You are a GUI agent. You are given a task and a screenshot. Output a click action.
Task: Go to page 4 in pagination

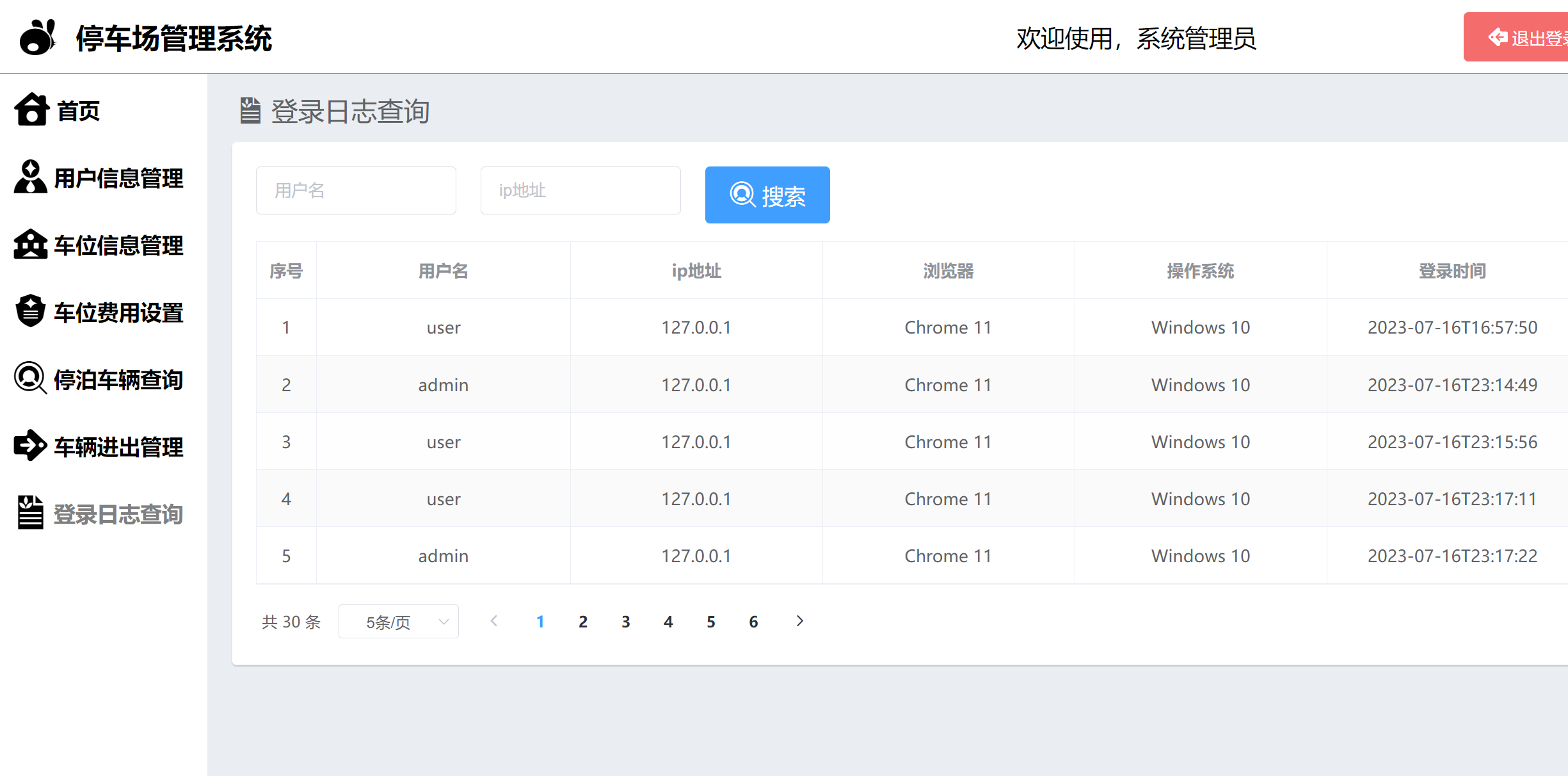[x=668, y=621]
